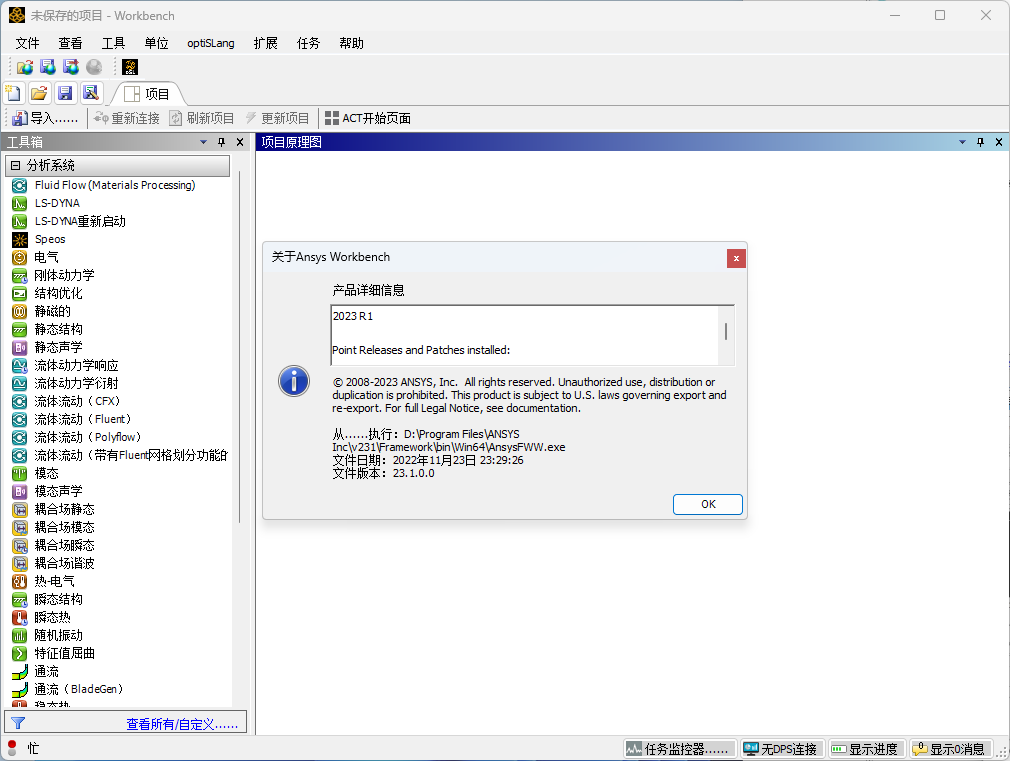Click the 刚体动力学 system icon

pos(19,276)
